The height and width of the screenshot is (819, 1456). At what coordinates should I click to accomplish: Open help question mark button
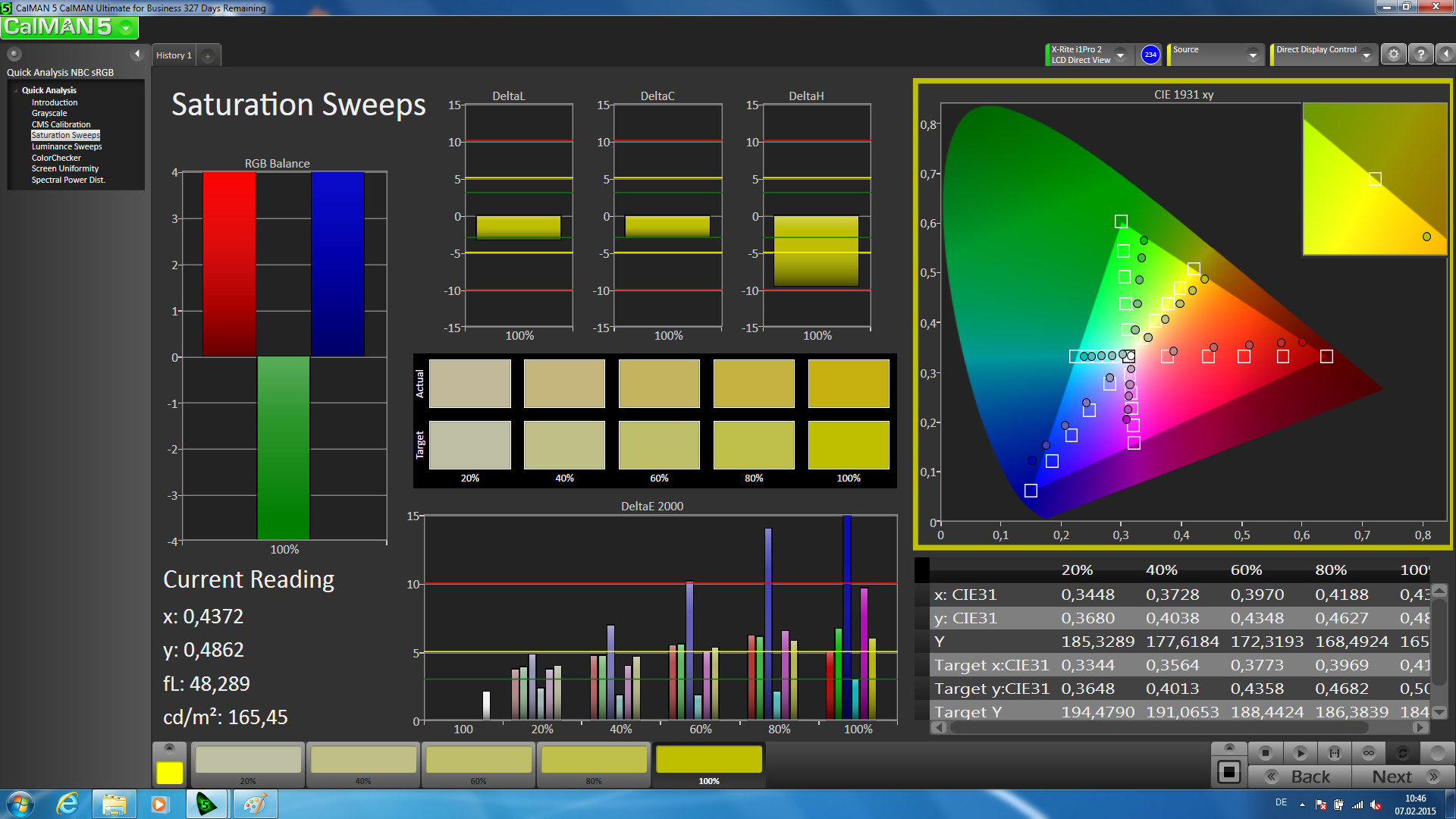[x=1420, y=55]
